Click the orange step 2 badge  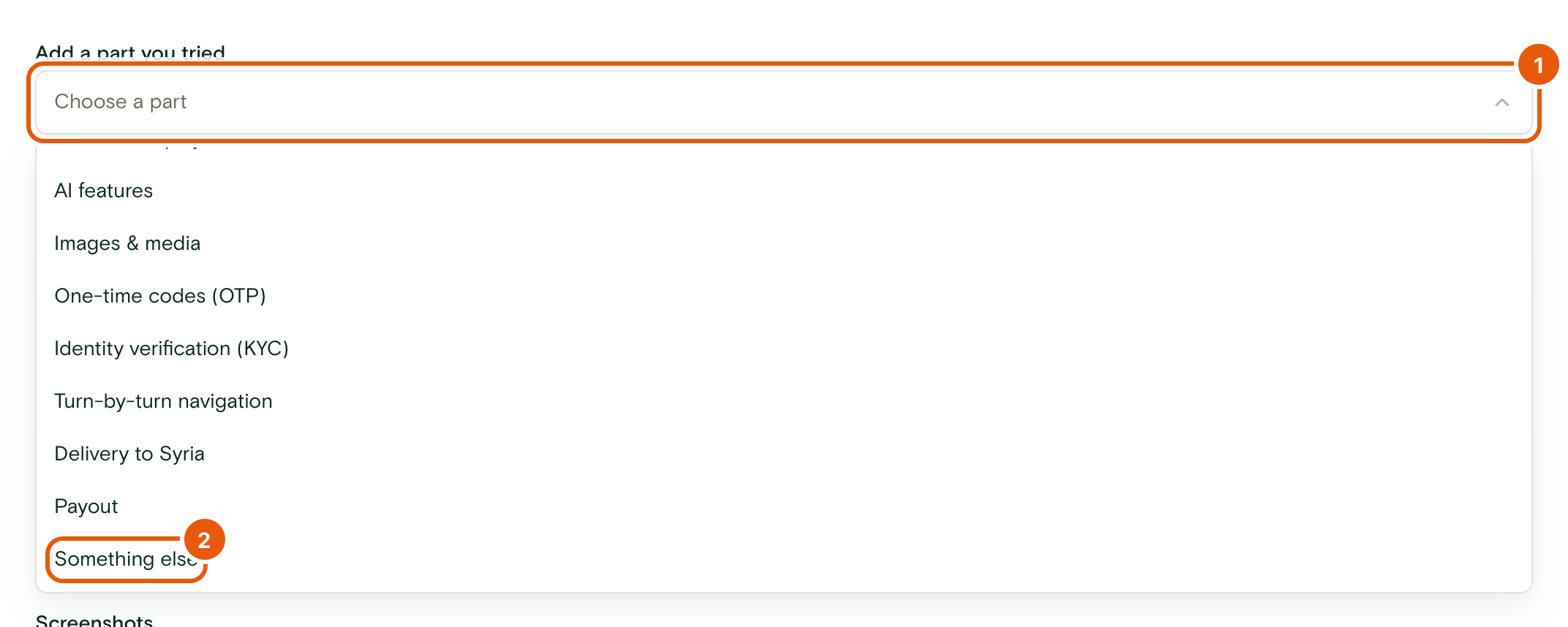tap(204, 540)
